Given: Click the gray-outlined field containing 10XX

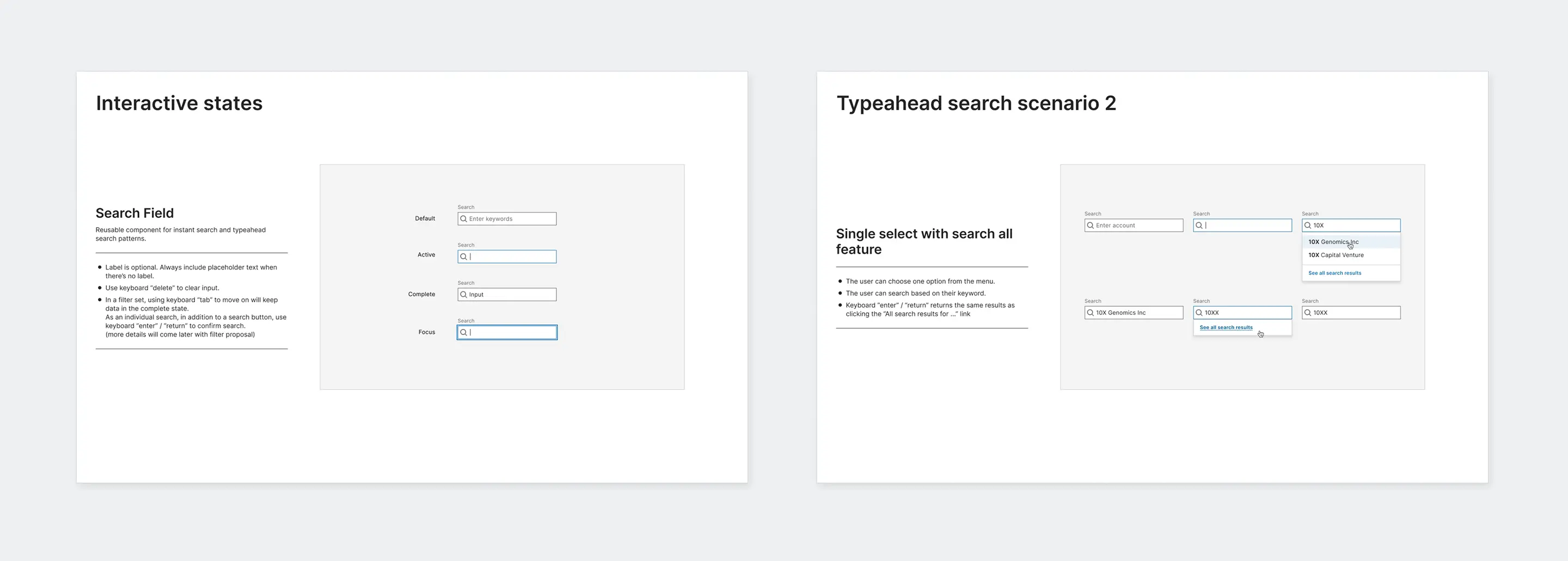Looking at the screenshot, I should (1351, 313).
